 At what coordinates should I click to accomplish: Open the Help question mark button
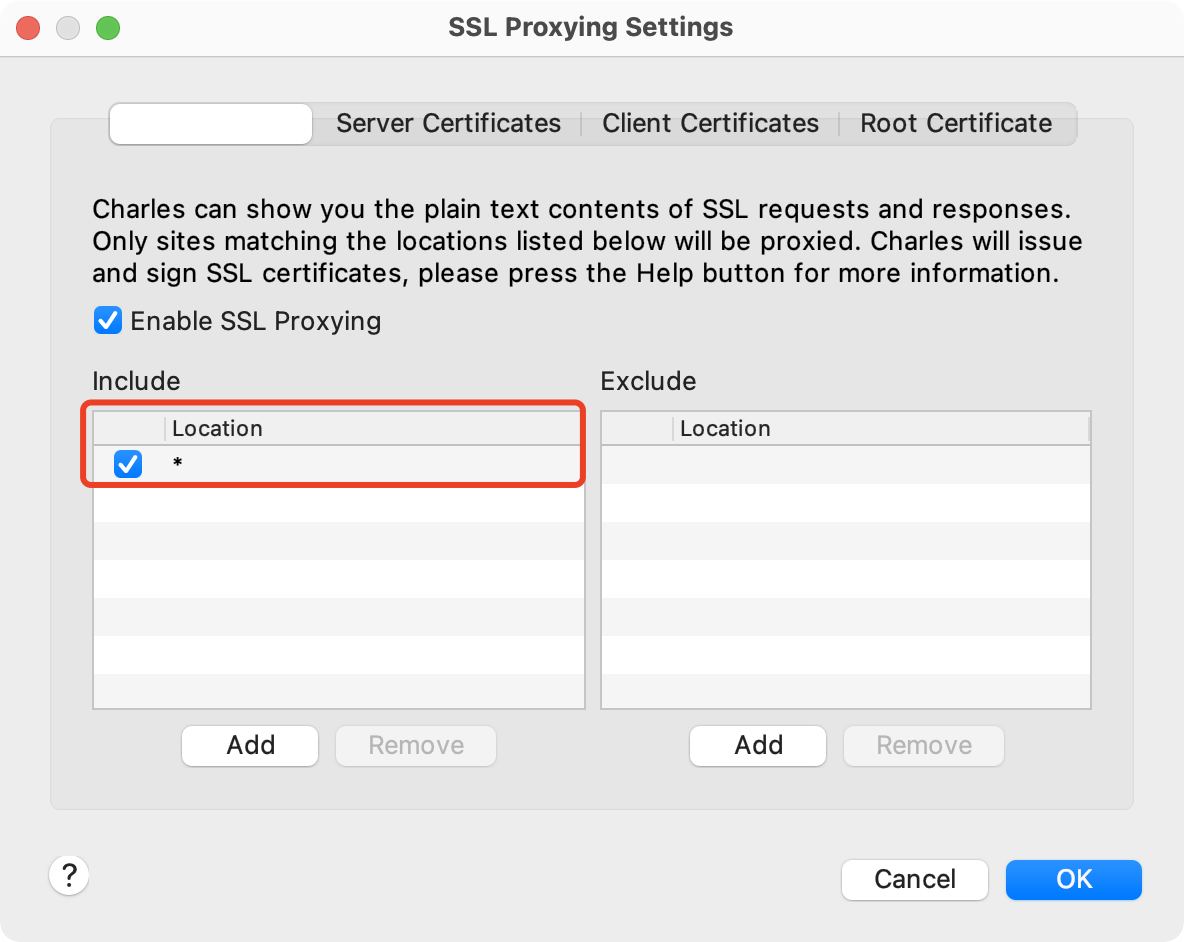(x=69, y=876)
